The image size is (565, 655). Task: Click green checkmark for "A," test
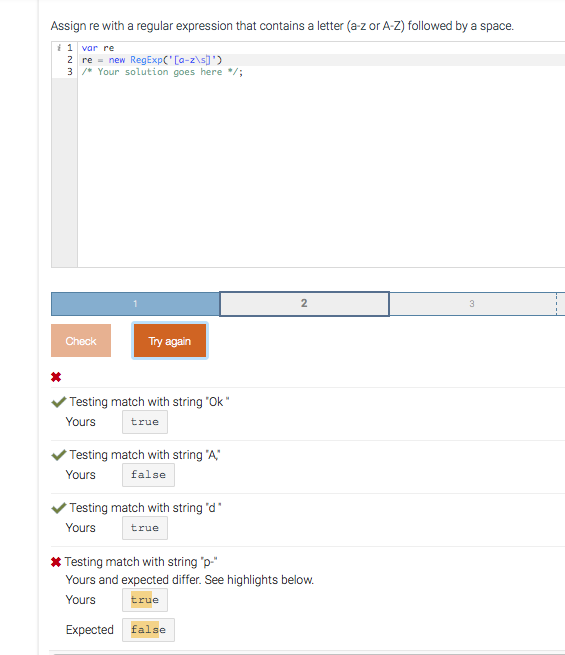58,455
